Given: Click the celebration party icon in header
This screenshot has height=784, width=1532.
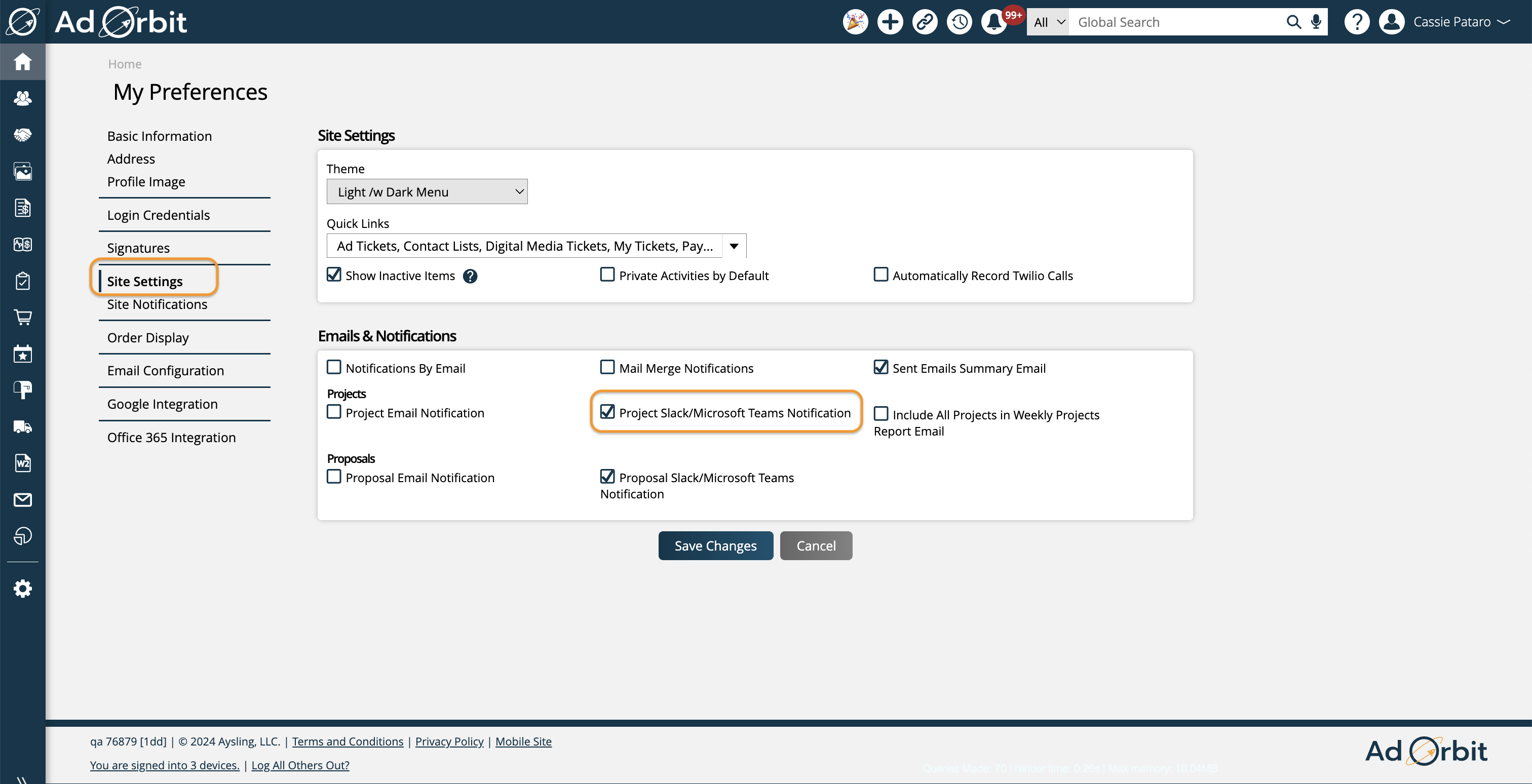Looking at the screenshot, I should pyautogui.click(x=855, y=22).
